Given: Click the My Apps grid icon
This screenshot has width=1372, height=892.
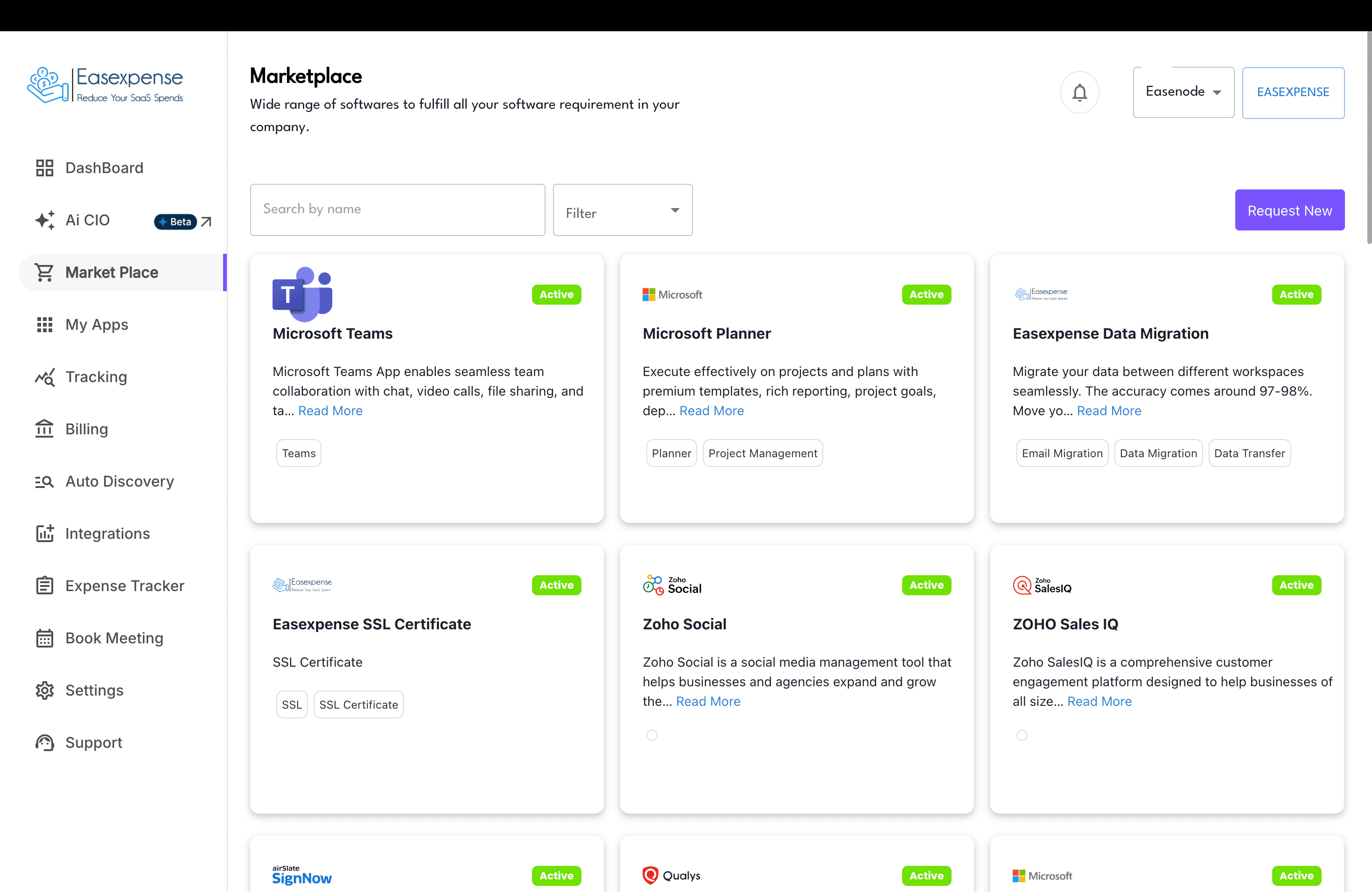Looking at the screenshot, I should (x=44, y=324).
